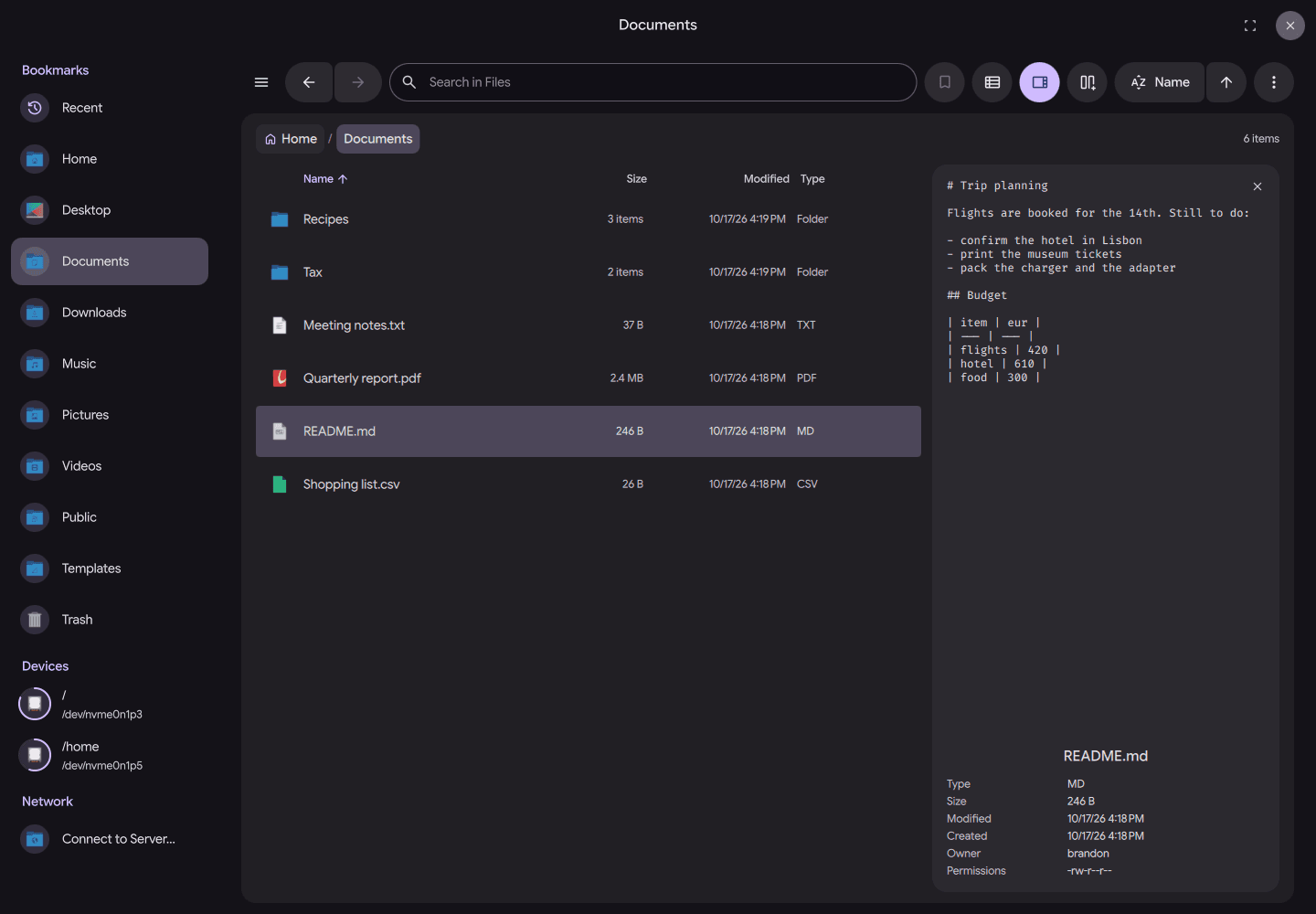Click the Quarterly report.pdf red PDF icon
The image size is (1316, 914).
point(280,378)
